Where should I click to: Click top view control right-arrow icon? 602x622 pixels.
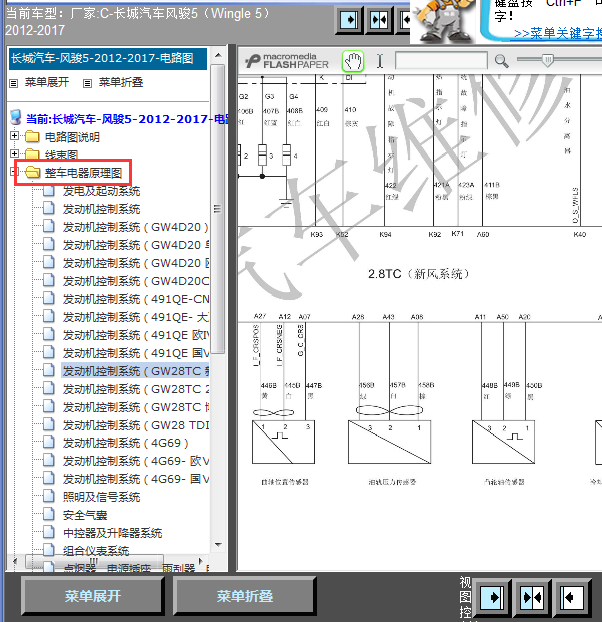[x=349, y=20]
